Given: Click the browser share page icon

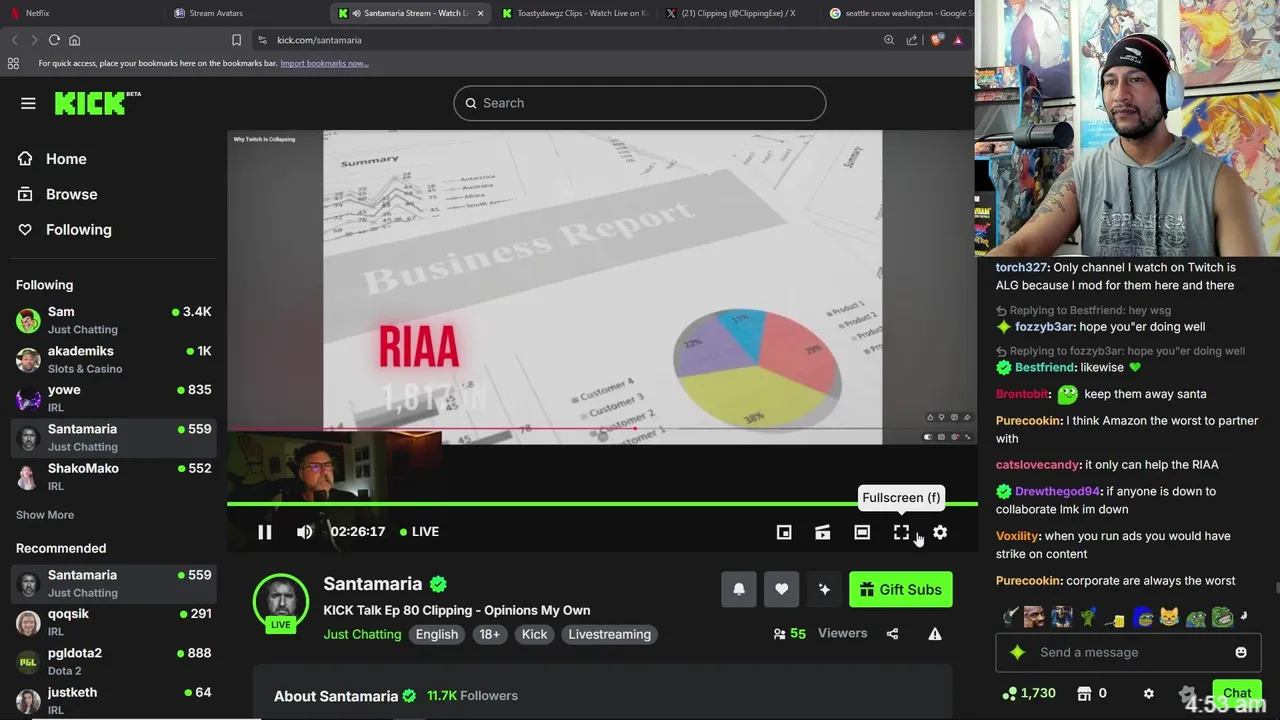Looking at the screenshot, I should point(911,40).
